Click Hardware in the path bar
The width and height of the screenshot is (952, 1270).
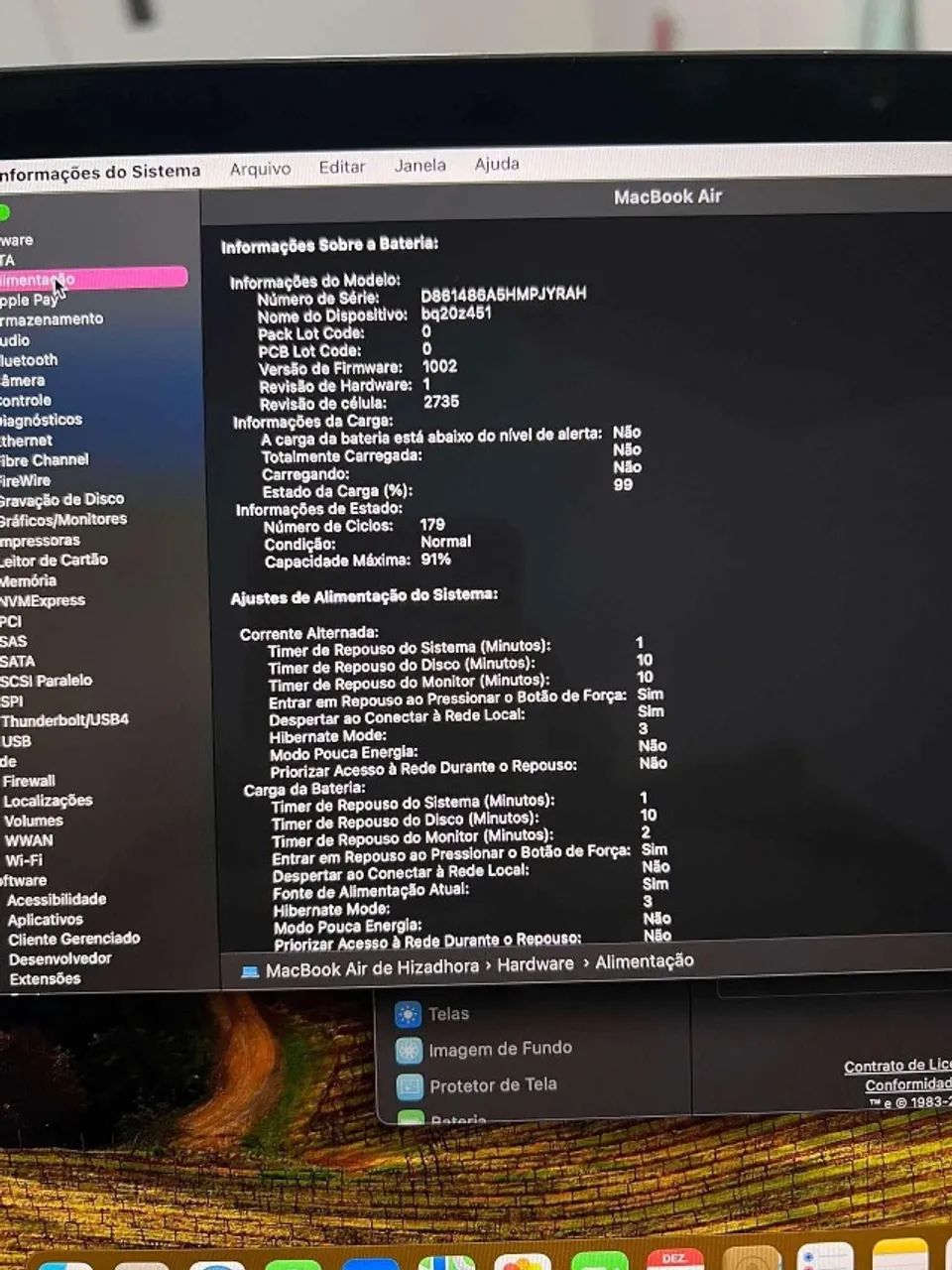535,964
